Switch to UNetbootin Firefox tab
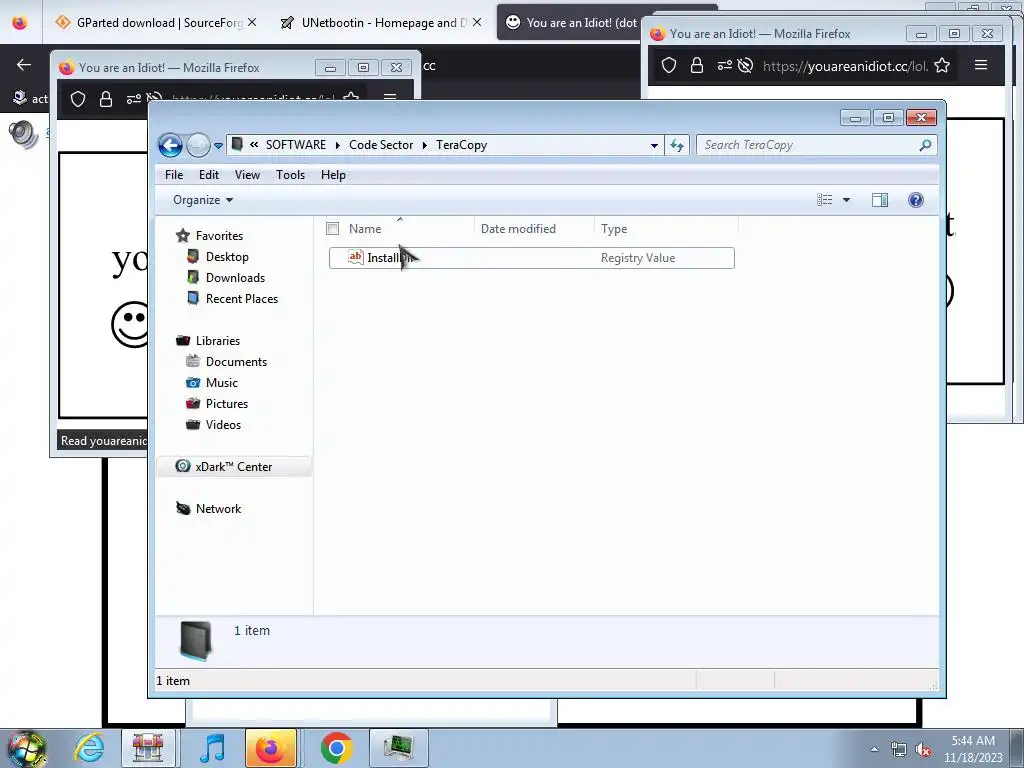 [383, 23]
